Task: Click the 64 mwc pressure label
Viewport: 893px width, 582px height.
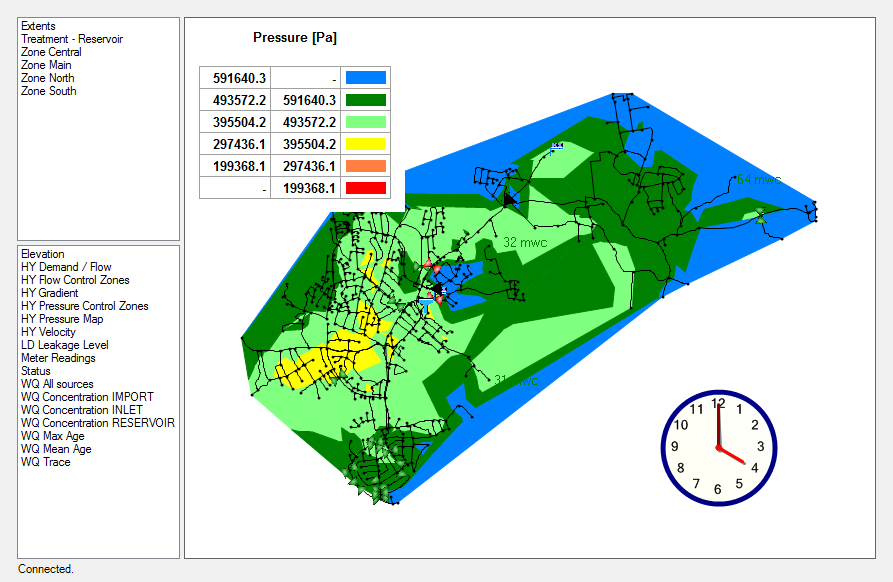Action: pos(758,180)
